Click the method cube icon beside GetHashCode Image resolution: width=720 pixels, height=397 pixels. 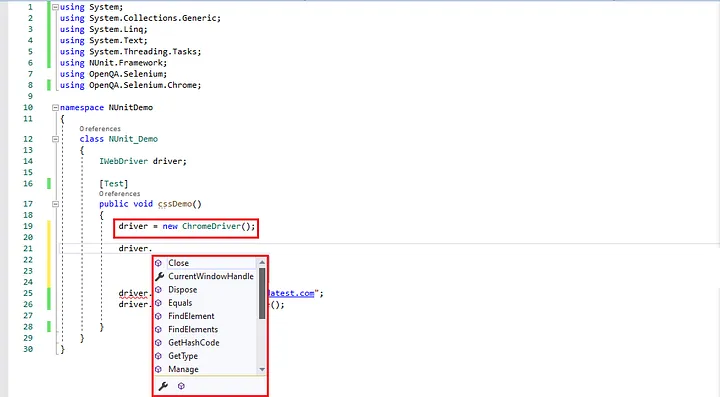pyautogui.click(x=158, y=343)
